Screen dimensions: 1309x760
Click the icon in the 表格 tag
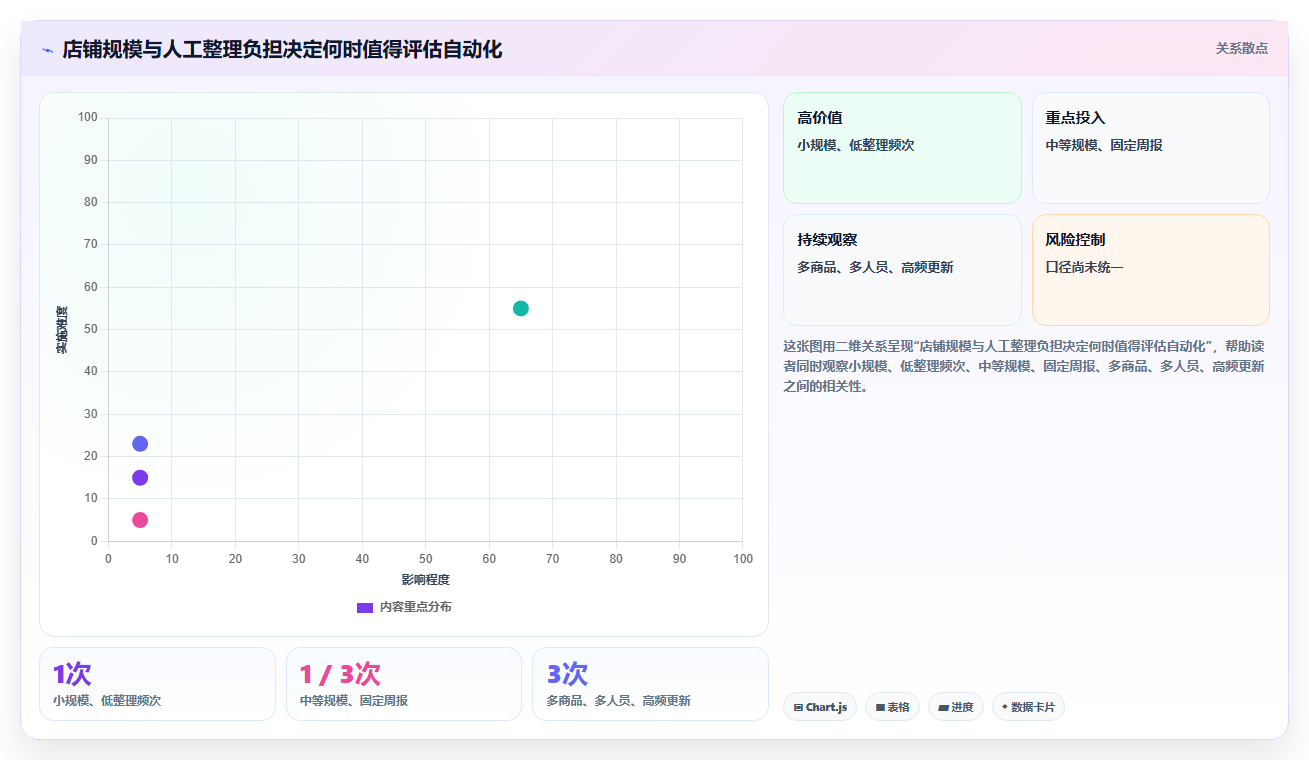[x=880, y=708]
